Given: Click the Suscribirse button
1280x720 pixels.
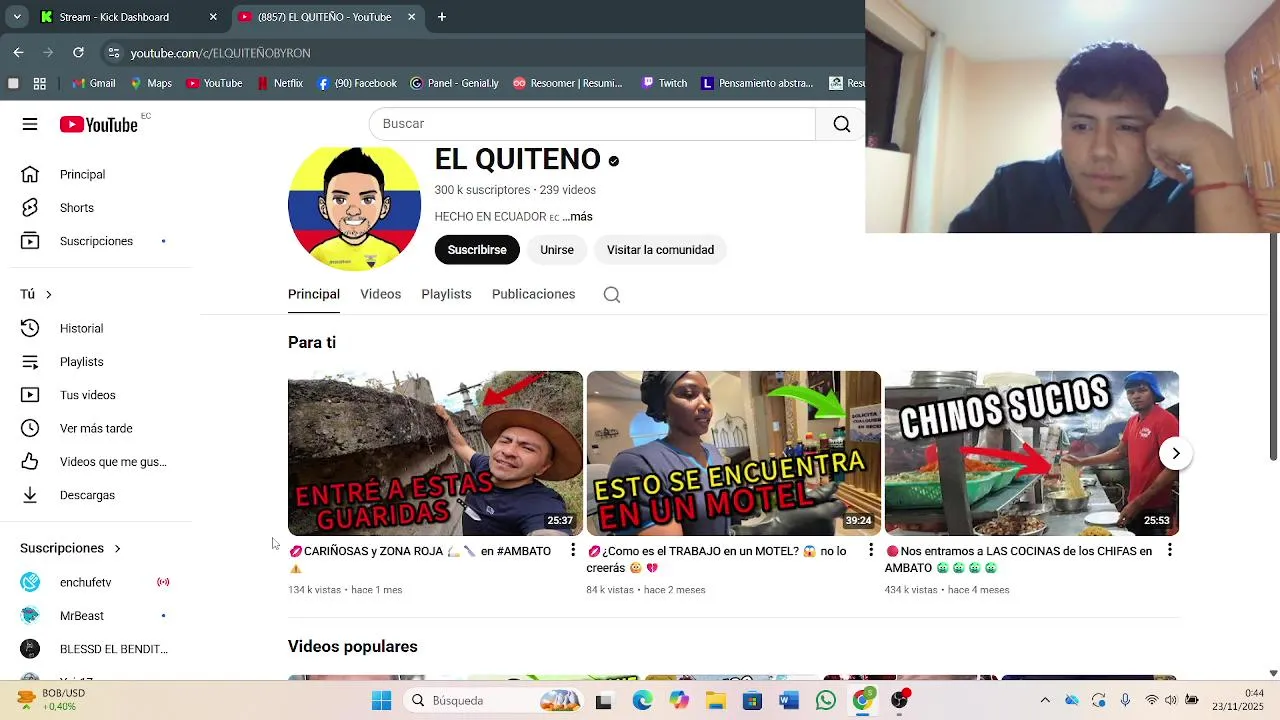Looking at the screenshot, I should tap(477, 250).
